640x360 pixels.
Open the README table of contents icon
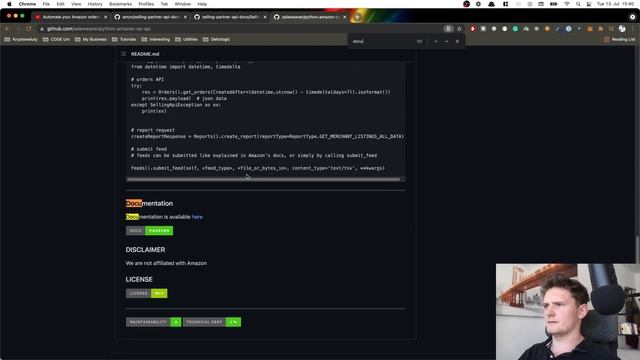(123, 54)
